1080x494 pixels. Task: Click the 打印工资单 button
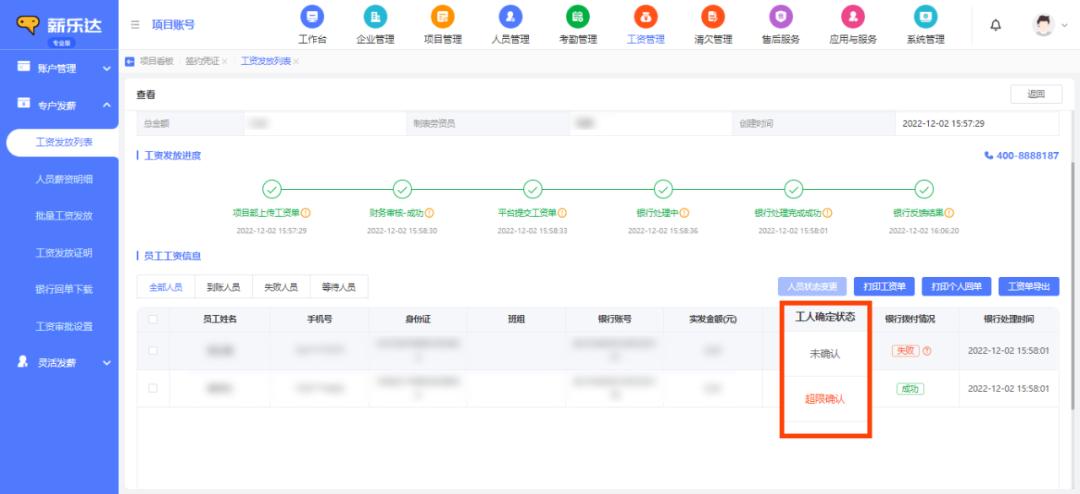point(884,287)
